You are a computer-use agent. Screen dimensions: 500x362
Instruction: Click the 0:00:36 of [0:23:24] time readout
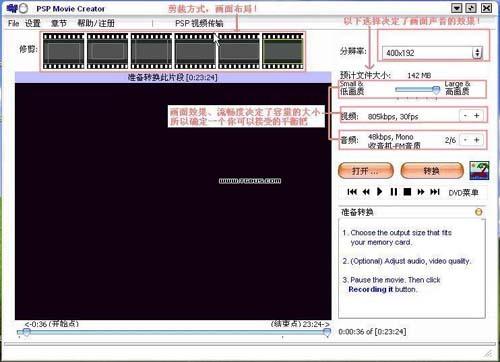[372, 332]
